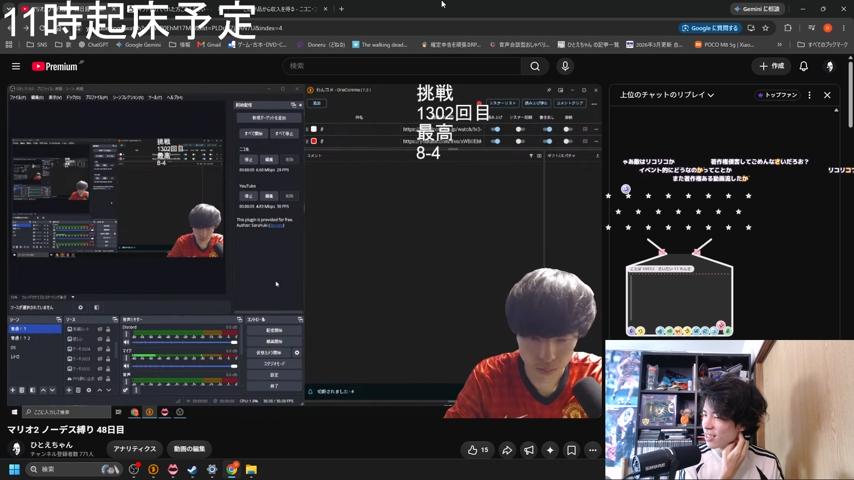This screenshot has width=854, height=480.
Task: Like the video with 15 likes
Action: click(478, 450)
